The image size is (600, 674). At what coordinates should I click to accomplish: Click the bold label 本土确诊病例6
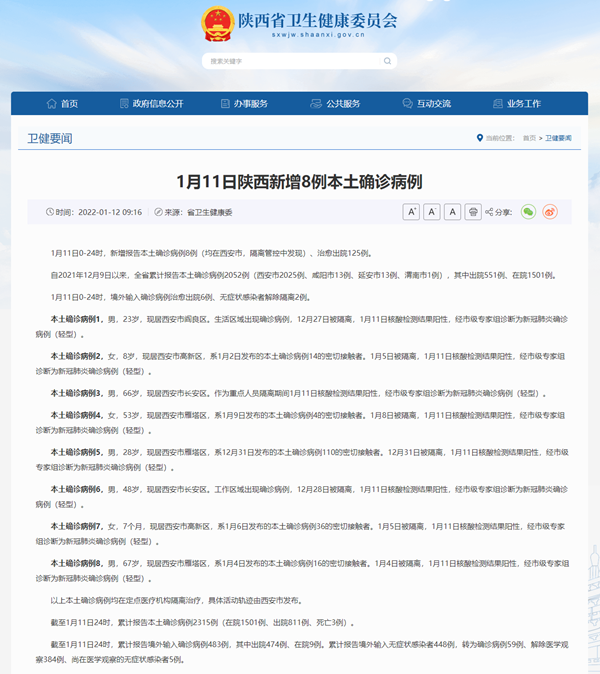point(77,490)
